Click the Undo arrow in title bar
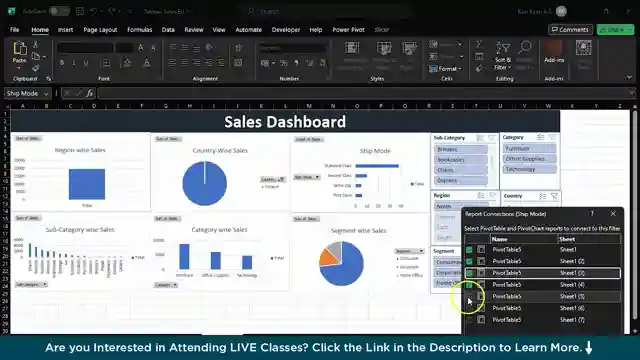Image resolution: width=640 pixels, height=360 pixels. [x=93, y=11]
